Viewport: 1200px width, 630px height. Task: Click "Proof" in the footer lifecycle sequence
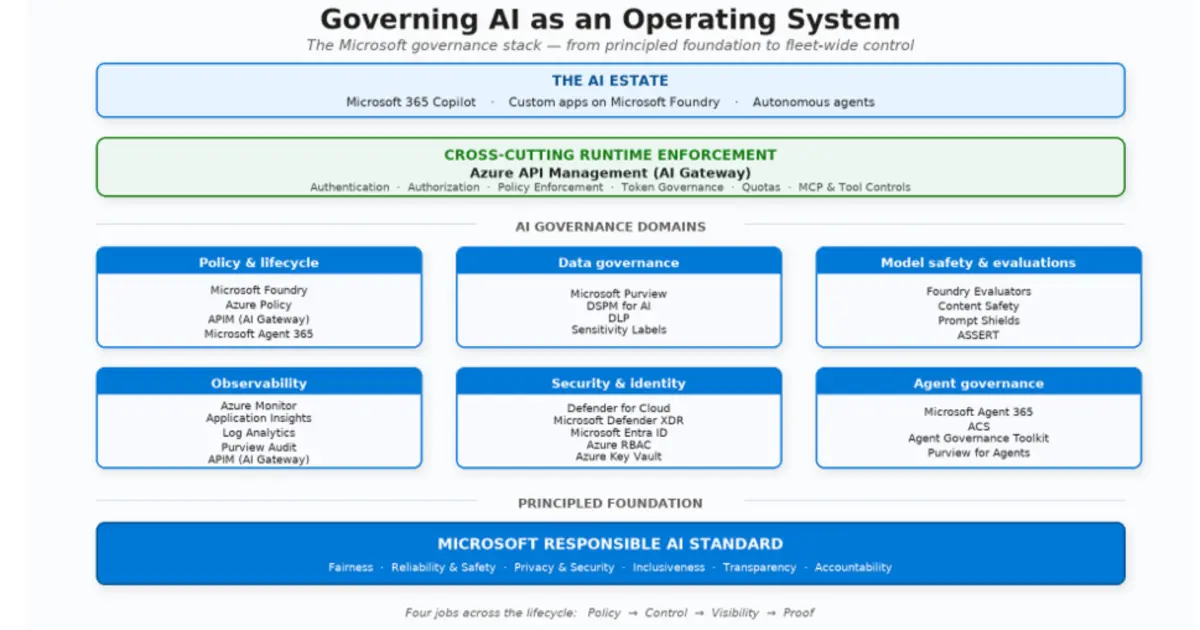(x=799, y=612)
